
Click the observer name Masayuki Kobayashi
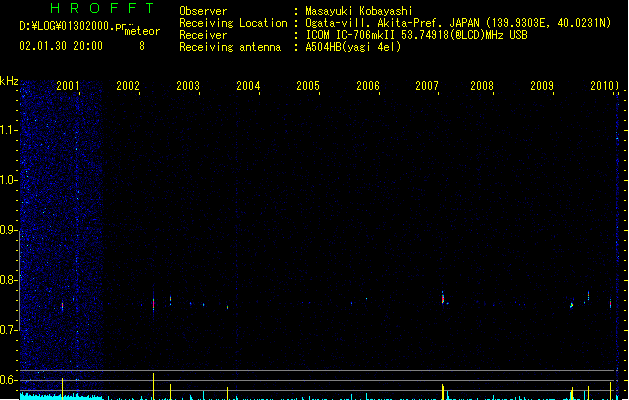pyautogui.click(x=359, y=11)
